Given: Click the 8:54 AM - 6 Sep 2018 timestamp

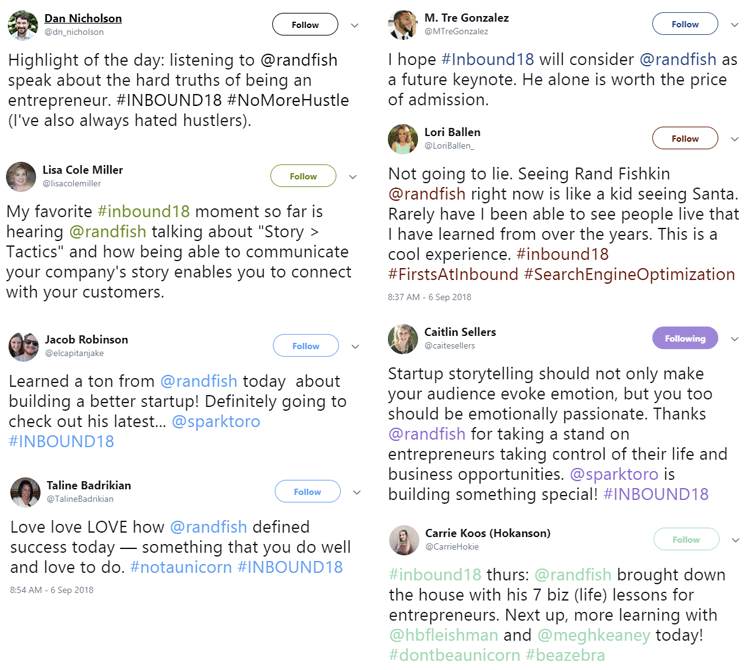Looking at the screenshot, I should [52, 590].
